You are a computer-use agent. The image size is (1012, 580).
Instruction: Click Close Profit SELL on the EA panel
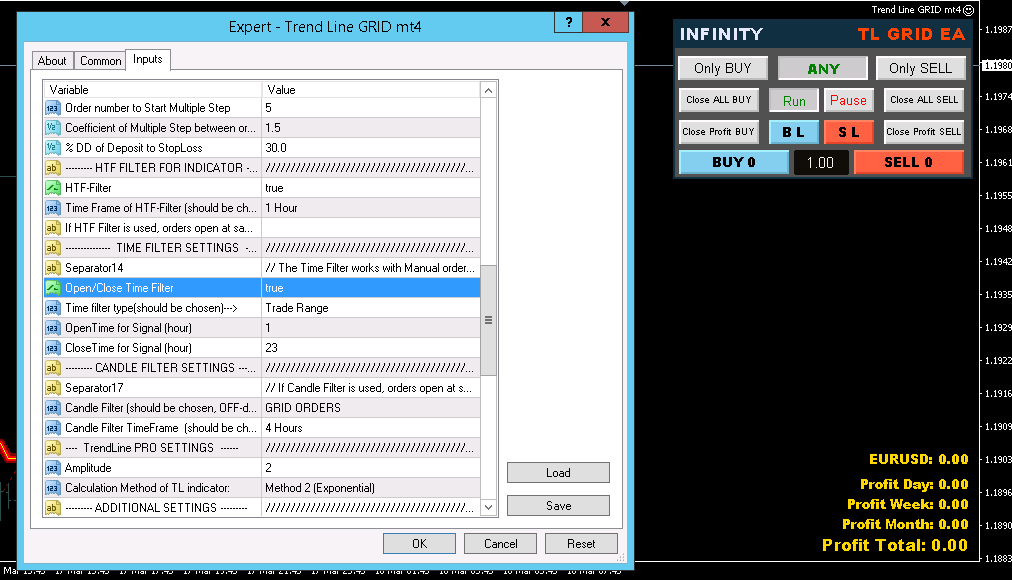pyautogui.click(x=924, y=132)
